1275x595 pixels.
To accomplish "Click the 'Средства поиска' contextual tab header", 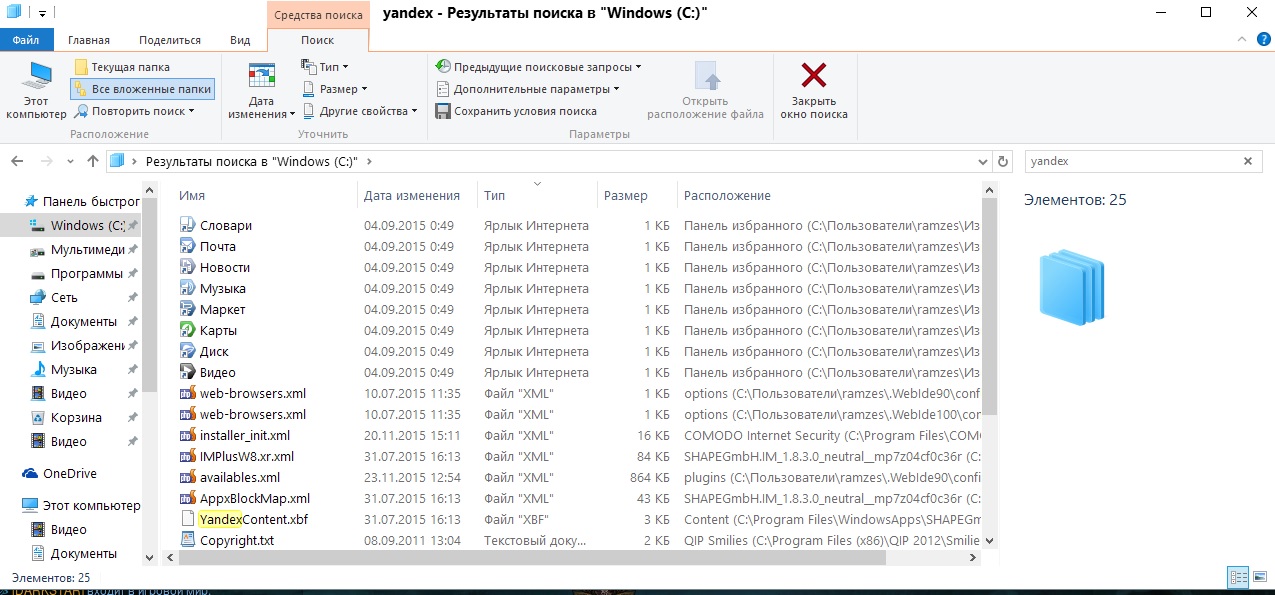I will pos(318,15).
